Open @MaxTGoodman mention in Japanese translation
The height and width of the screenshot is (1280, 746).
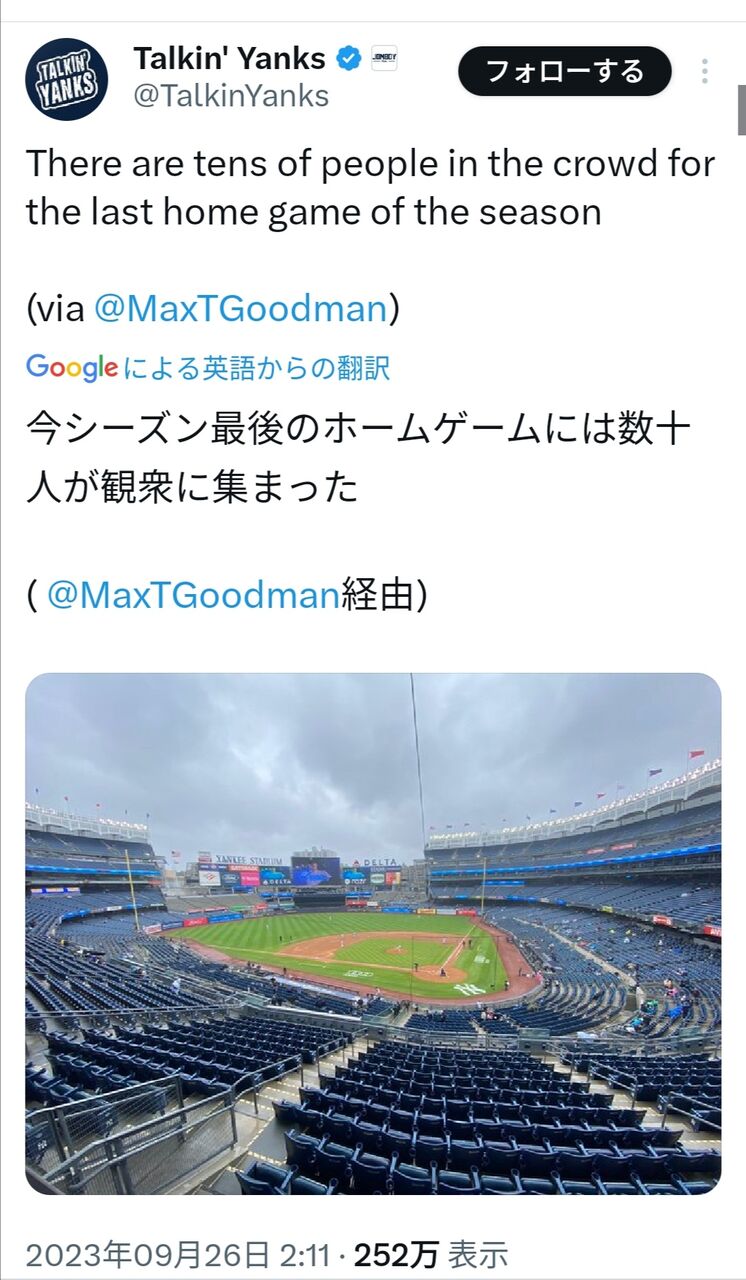pos(193,596)
